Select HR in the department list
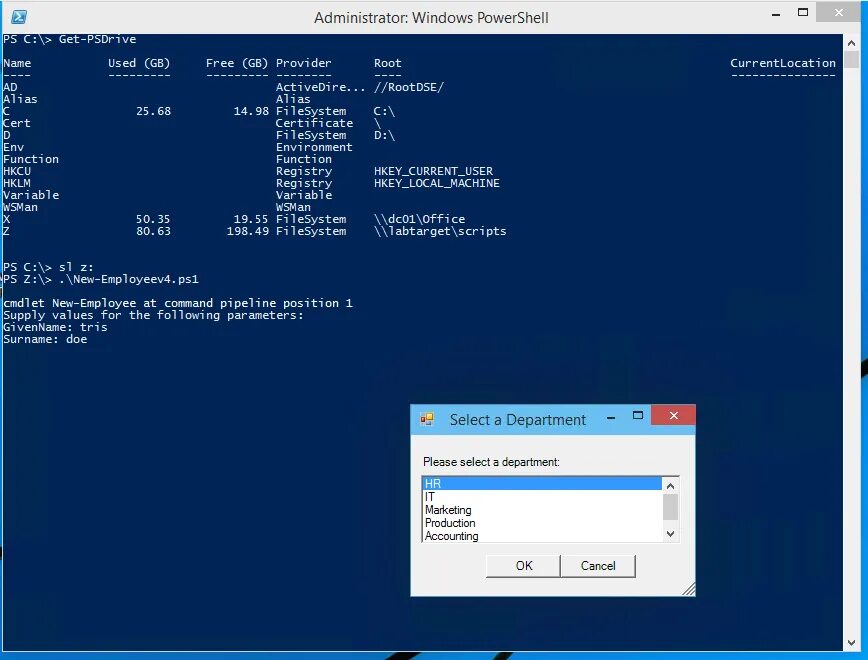 [x=542, y=483]
